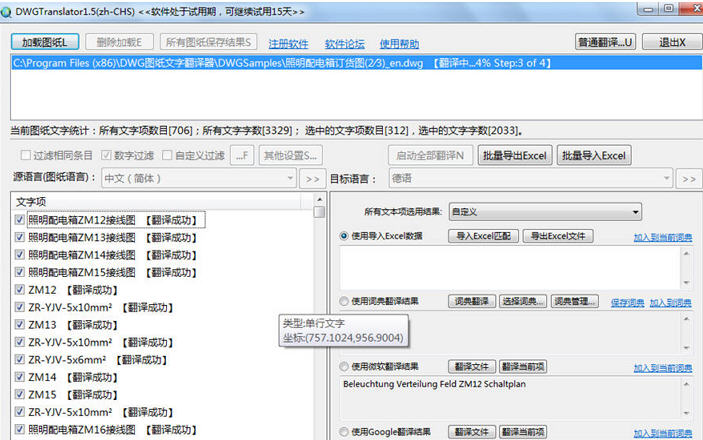This screenshot has width=703, height=440.
Task: Toggle the 过滤相同条目 checkbox
Action: (26, 155)
